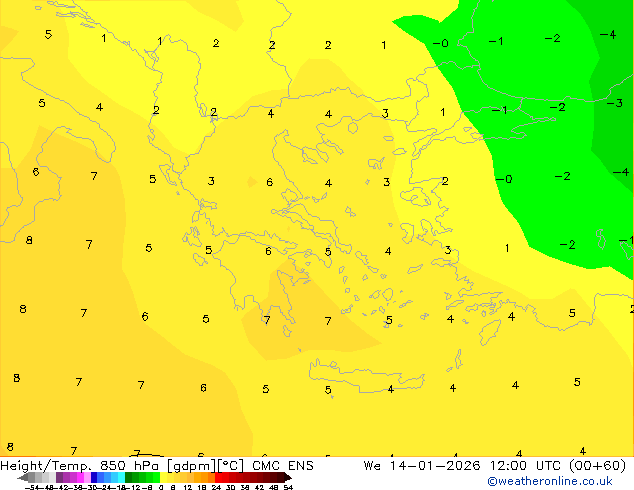This screenshot has height=490, width=634.
Task: Click the '[gdpm]' unit label
Action: [192, 466]
